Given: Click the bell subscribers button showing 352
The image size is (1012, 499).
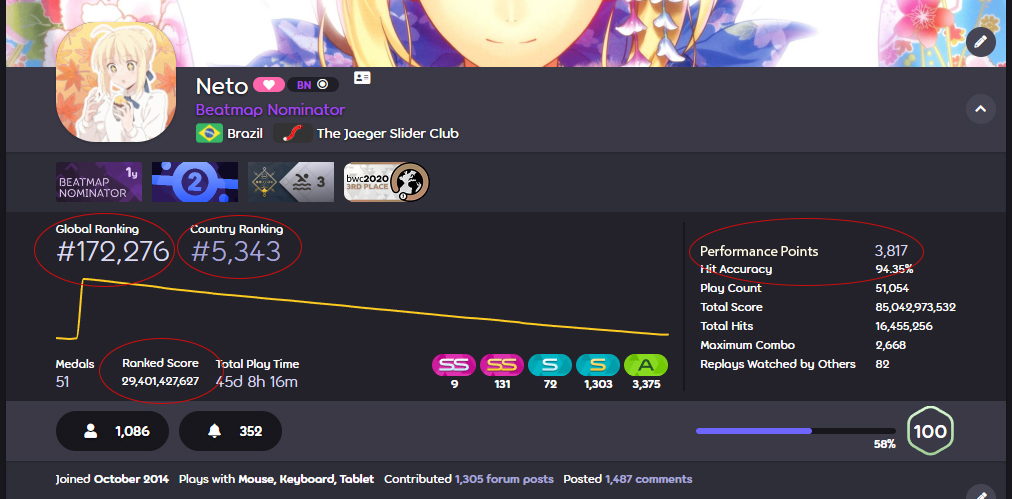Looking at the screenshot, I should coord(230,431).
